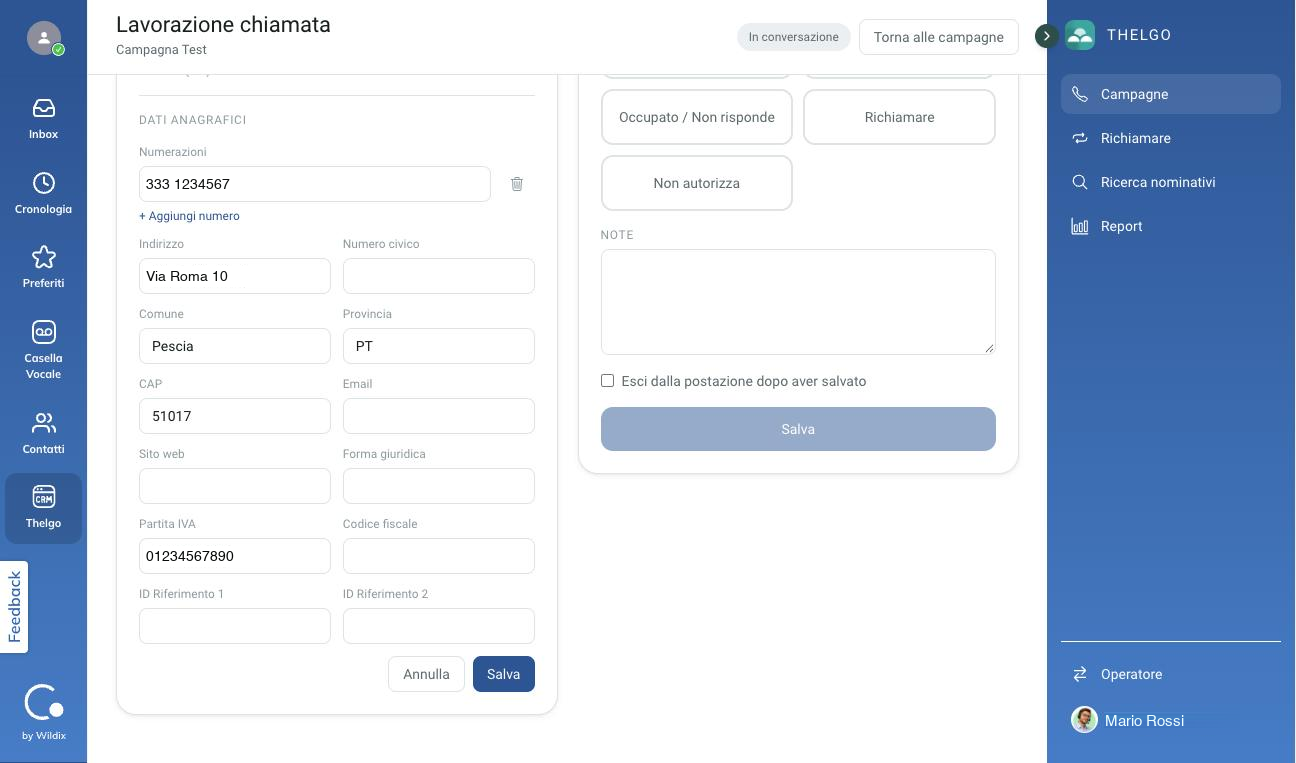Click the Indirizzo field Via Roma 10
The width and height of the screenshot is (1296, 763).
tap(235, 276)
